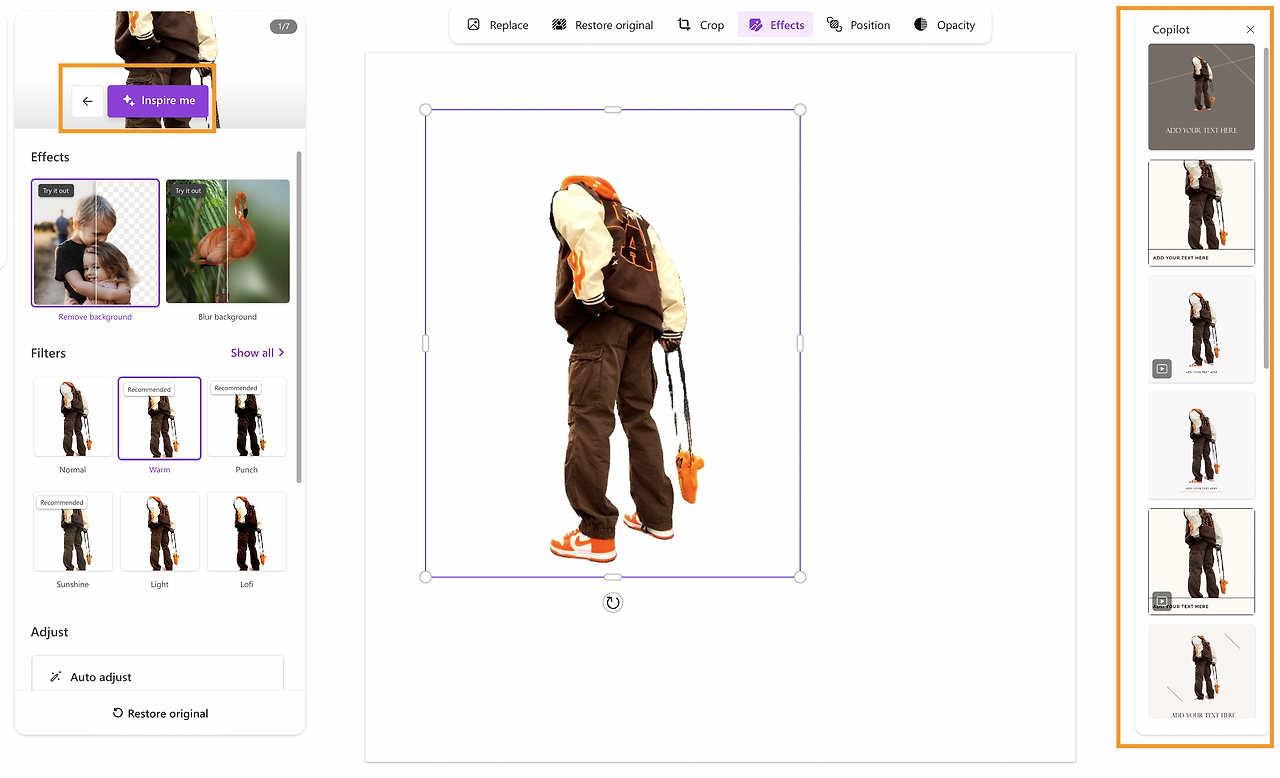Choose the Punch filter
The image size is (1280, 778).
(x=247, y=417)
